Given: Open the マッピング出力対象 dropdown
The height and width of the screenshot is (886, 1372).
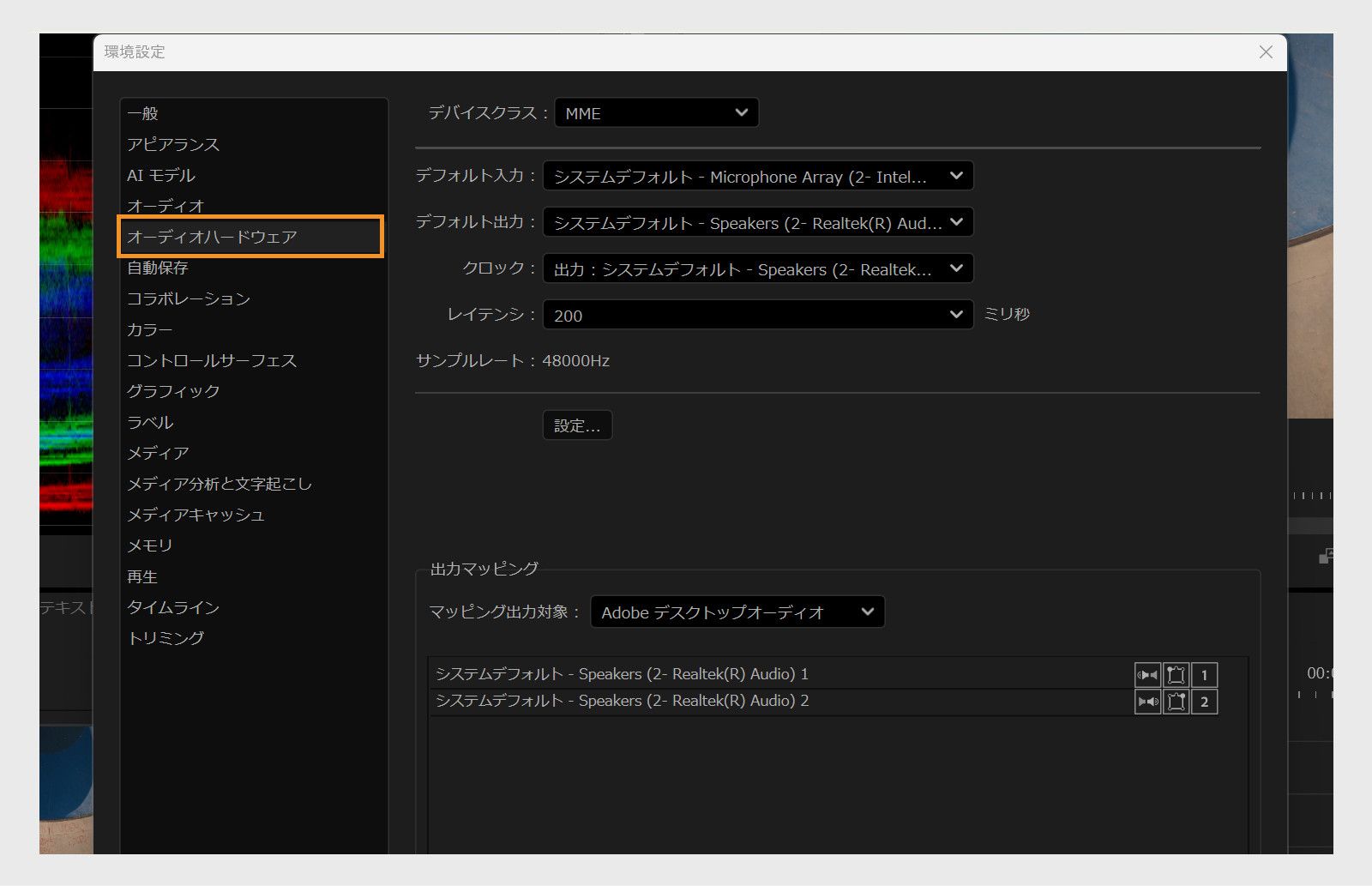Looking at the screenshot, I should click(737, 612).
